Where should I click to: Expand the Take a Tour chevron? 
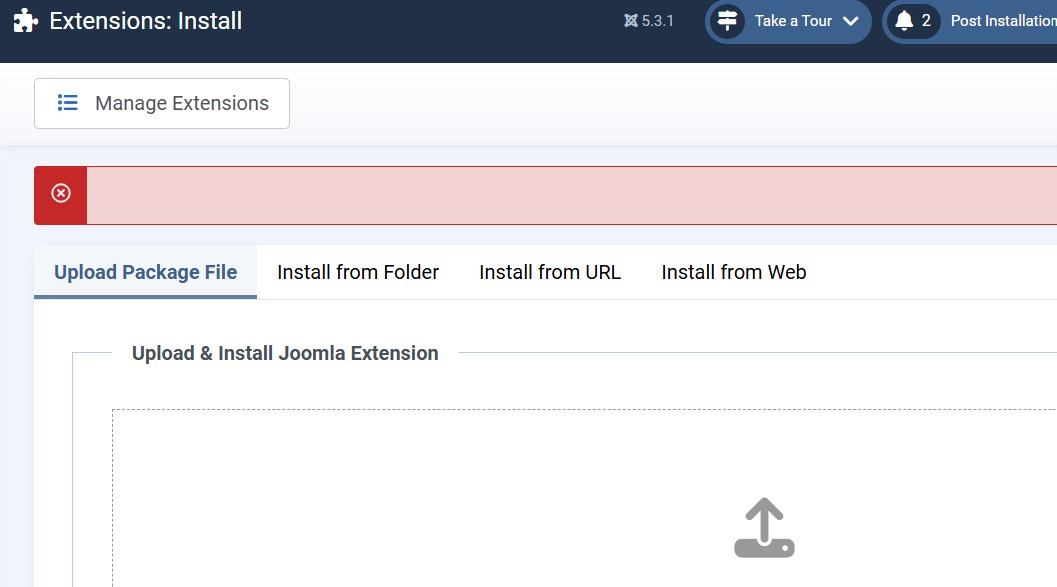pyautogui.click(x=851, y=21)
